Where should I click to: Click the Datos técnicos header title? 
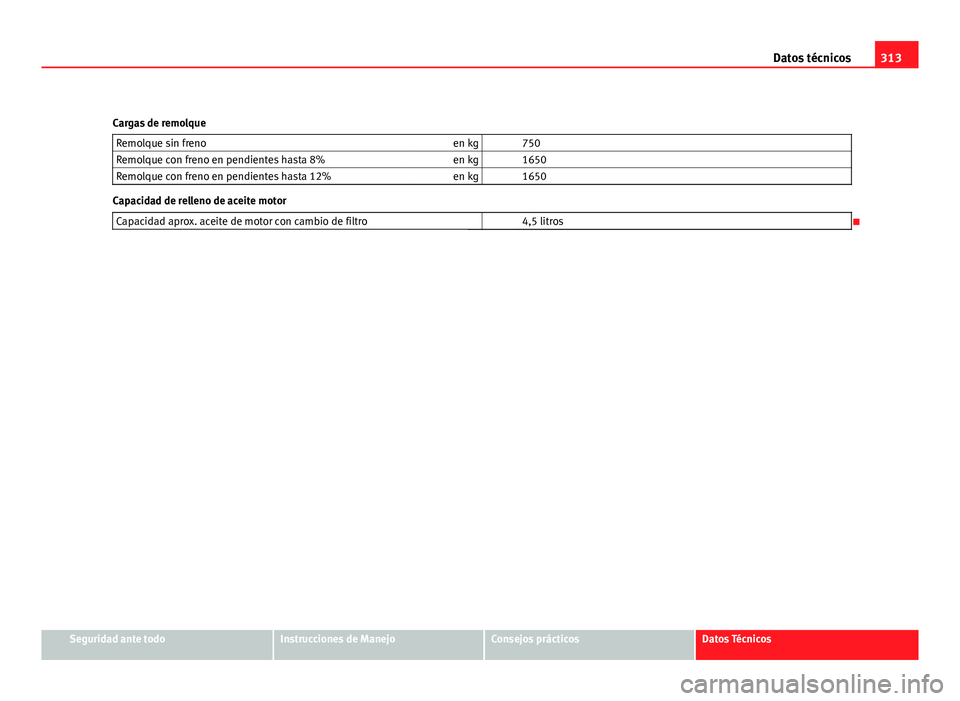tap(812, 58)
